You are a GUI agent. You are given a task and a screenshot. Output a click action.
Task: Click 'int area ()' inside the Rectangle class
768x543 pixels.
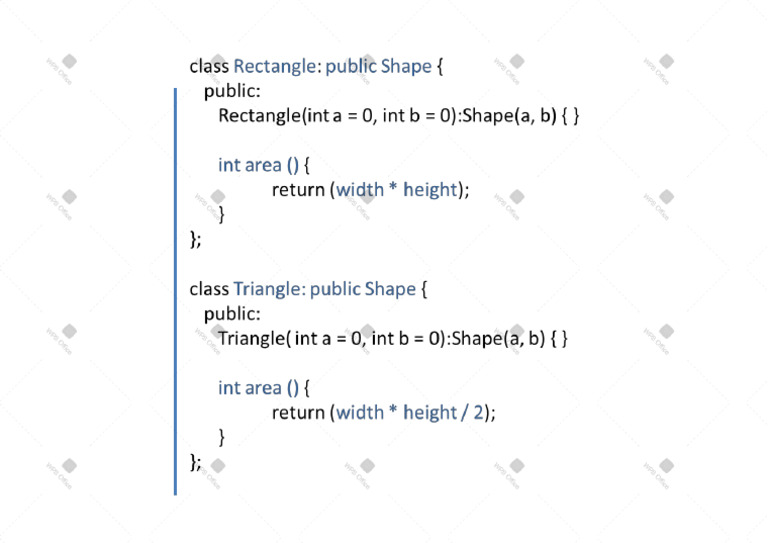[258, 165]
